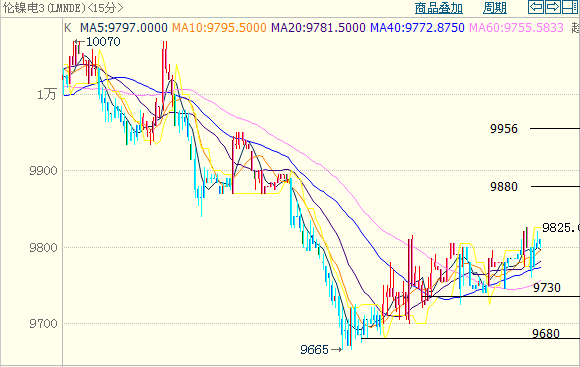Viewport: 580px width, 367px height.
Task: Click the left arrow navigation icon
Action: [536, 7]
